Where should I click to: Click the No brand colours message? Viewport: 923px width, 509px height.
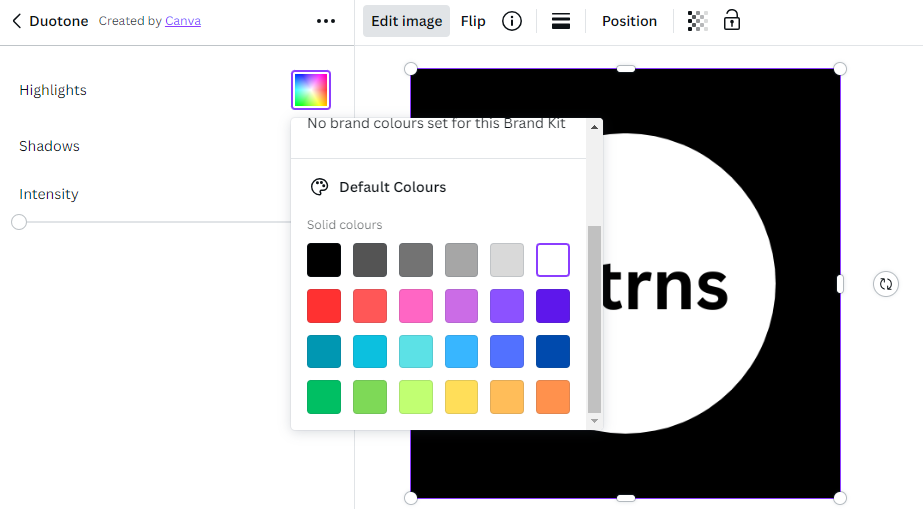436,124
